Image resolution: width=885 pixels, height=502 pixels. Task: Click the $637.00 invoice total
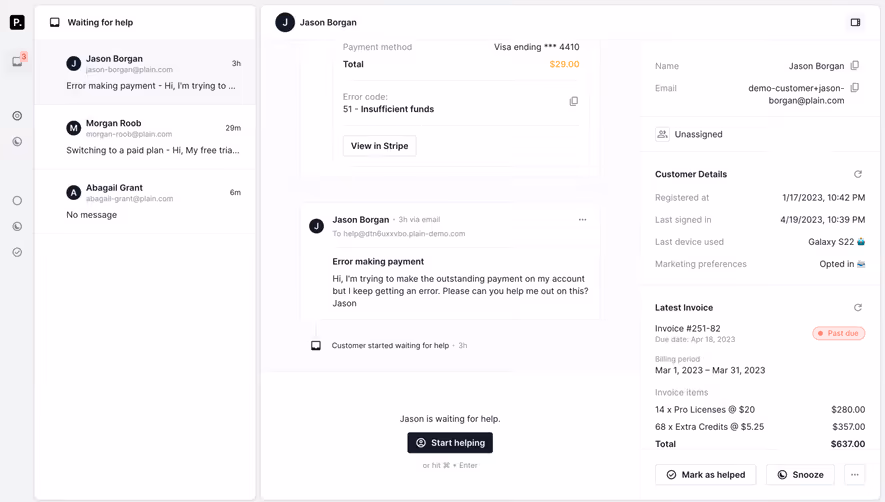point(848,444)
